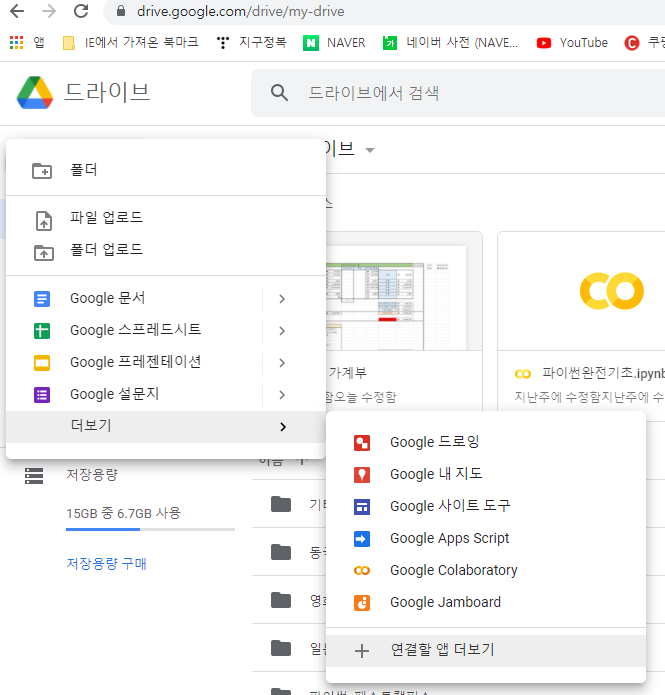Viewport: 665px width, 695px height.
Task: Expand Google 스프레드시트 submenu arrow
Action: [x=282, y=331]
